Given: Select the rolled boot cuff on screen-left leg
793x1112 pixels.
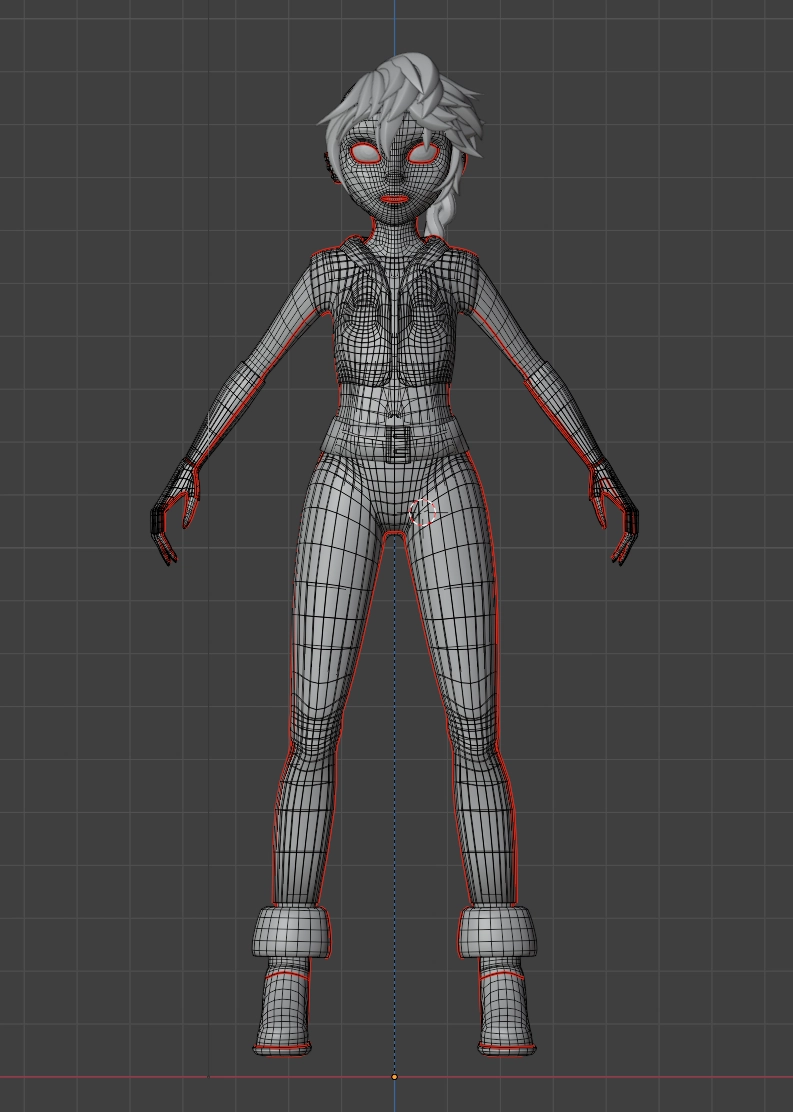Looking at the screenshot, I should [291, 931].
